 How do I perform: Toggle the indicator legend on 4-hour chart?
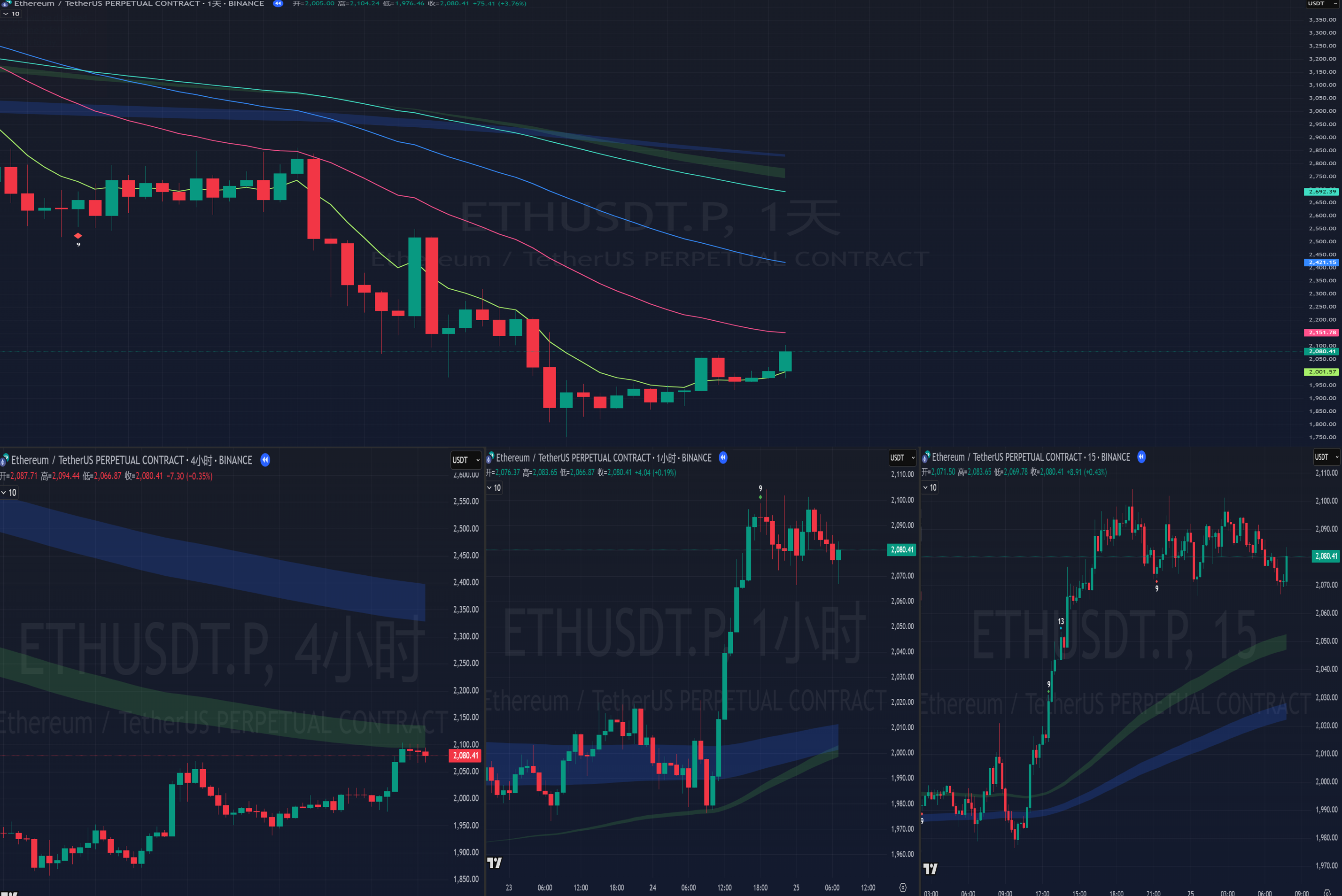[x=8, y=493]
